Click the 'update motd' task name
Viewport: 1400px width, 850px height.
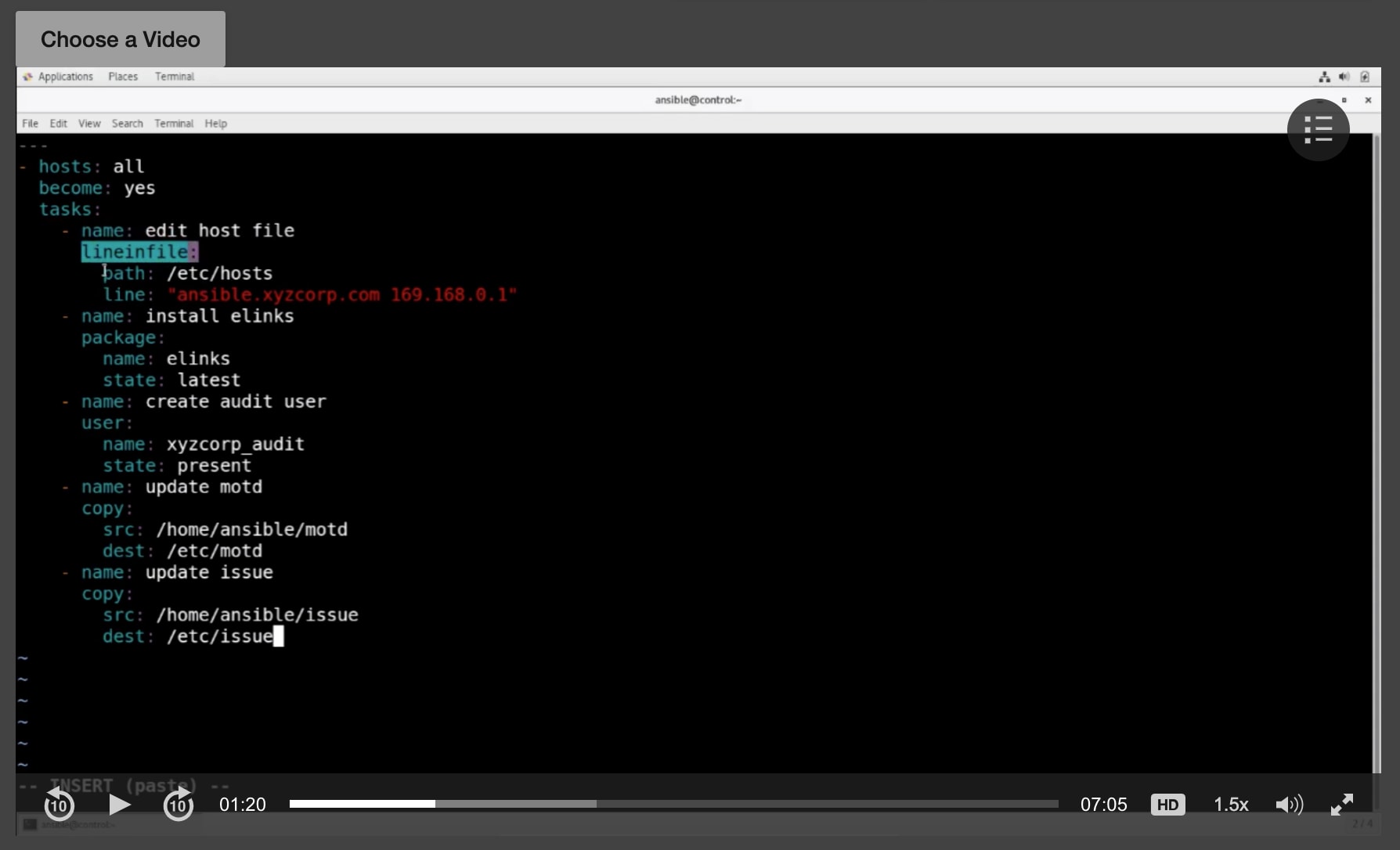click(204, 487)
